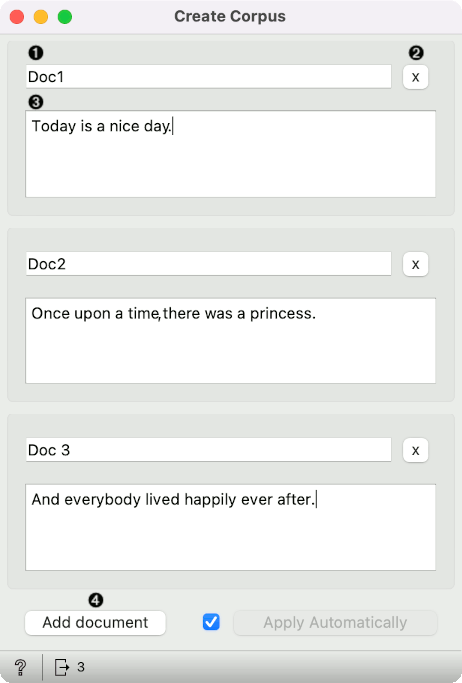Click into the 'Once upon a time' text area
The image size is (462, 683).
pyautogui.click(x=230, y=341)
